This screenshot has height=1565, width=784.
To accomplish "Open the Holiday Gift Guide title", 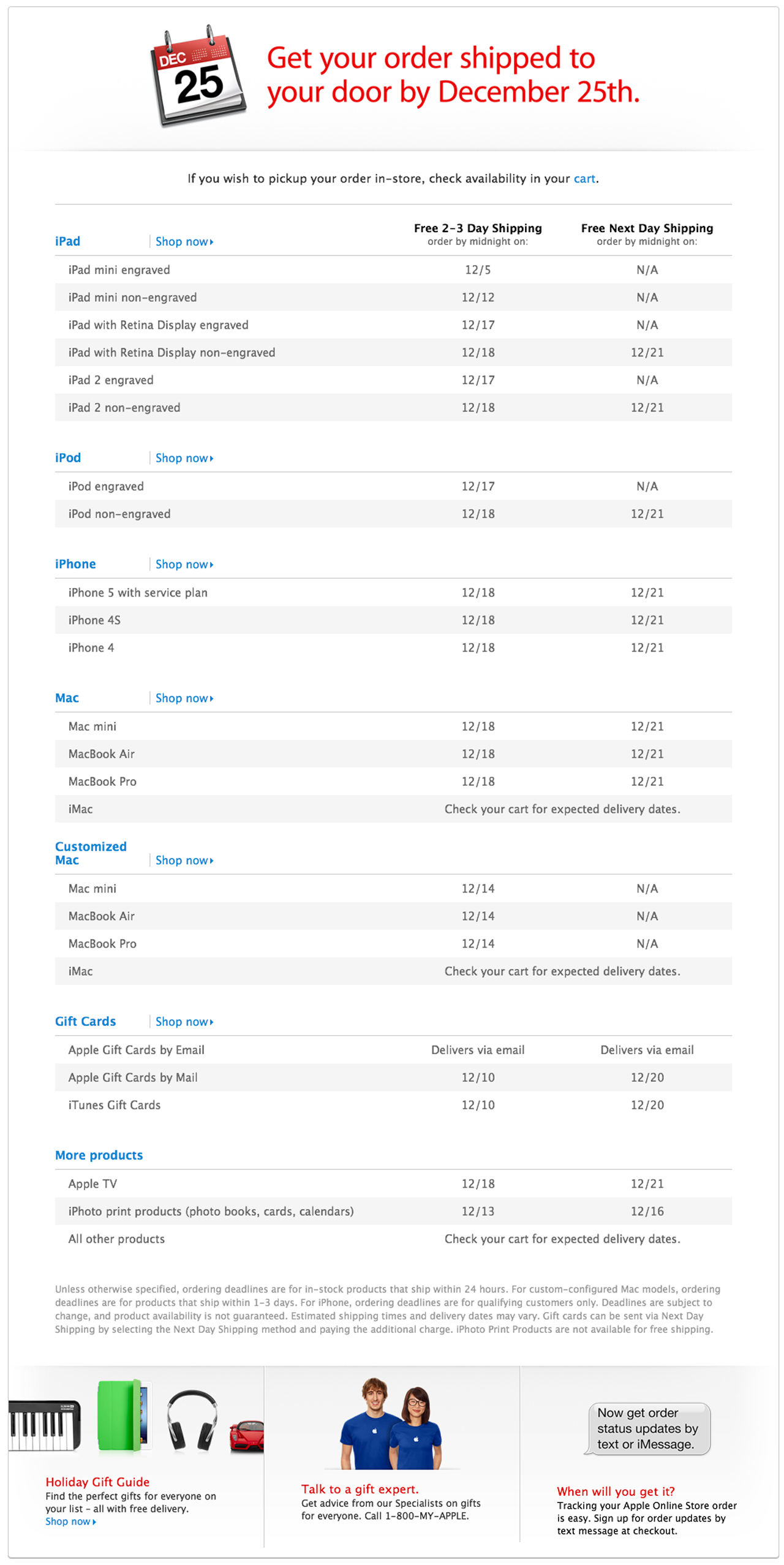I will [97, 1482].
